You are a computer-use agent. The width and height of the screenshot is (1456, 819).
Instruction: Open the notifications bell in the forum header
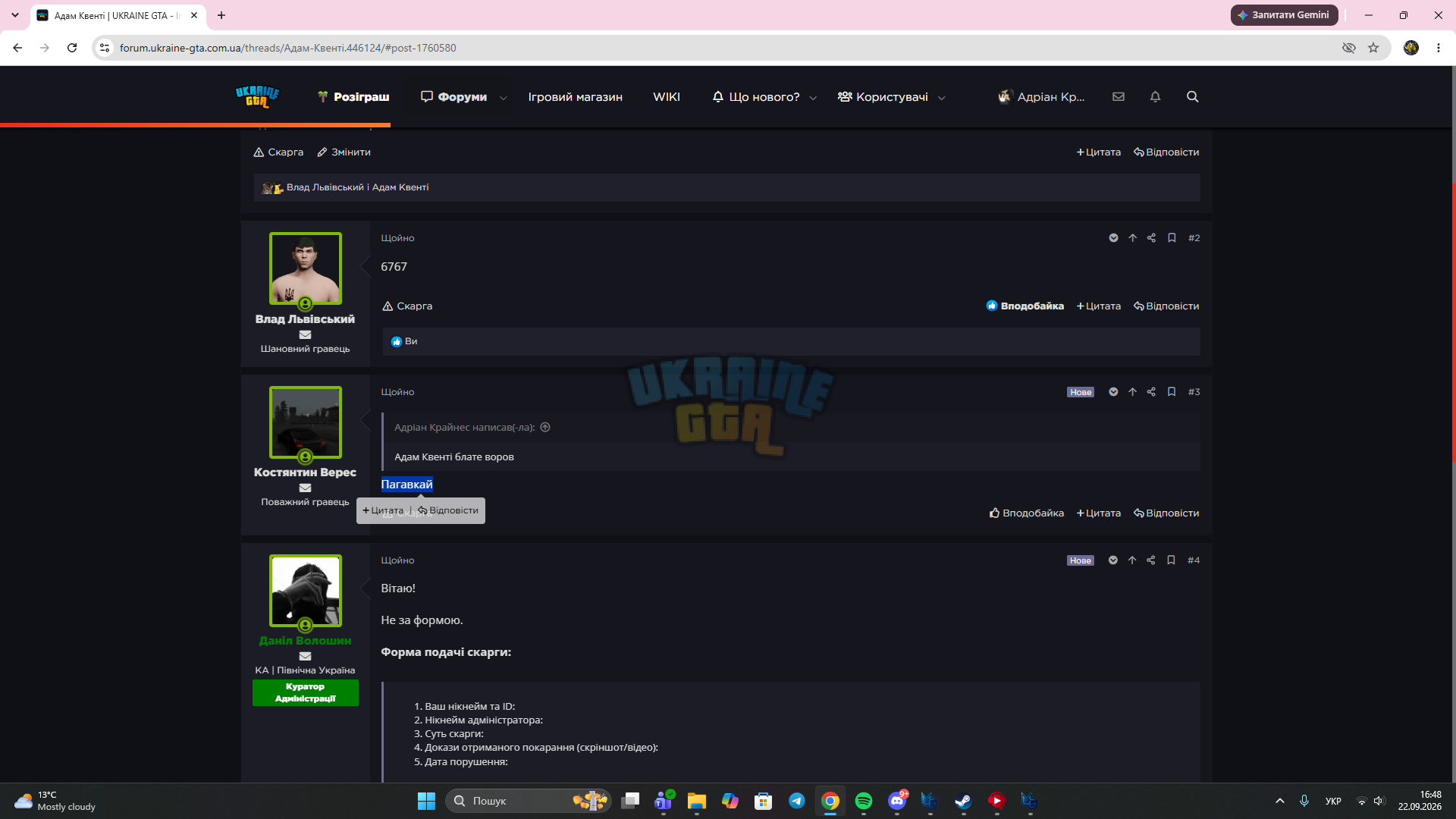pos(1155,97)
